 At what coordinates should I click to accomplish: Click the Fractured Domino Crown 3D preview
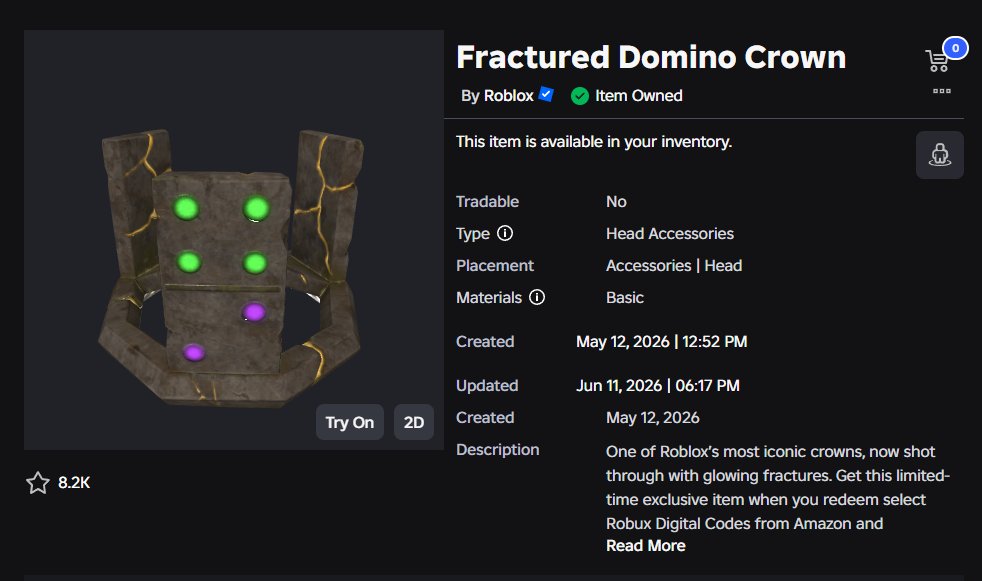(234, 240)
